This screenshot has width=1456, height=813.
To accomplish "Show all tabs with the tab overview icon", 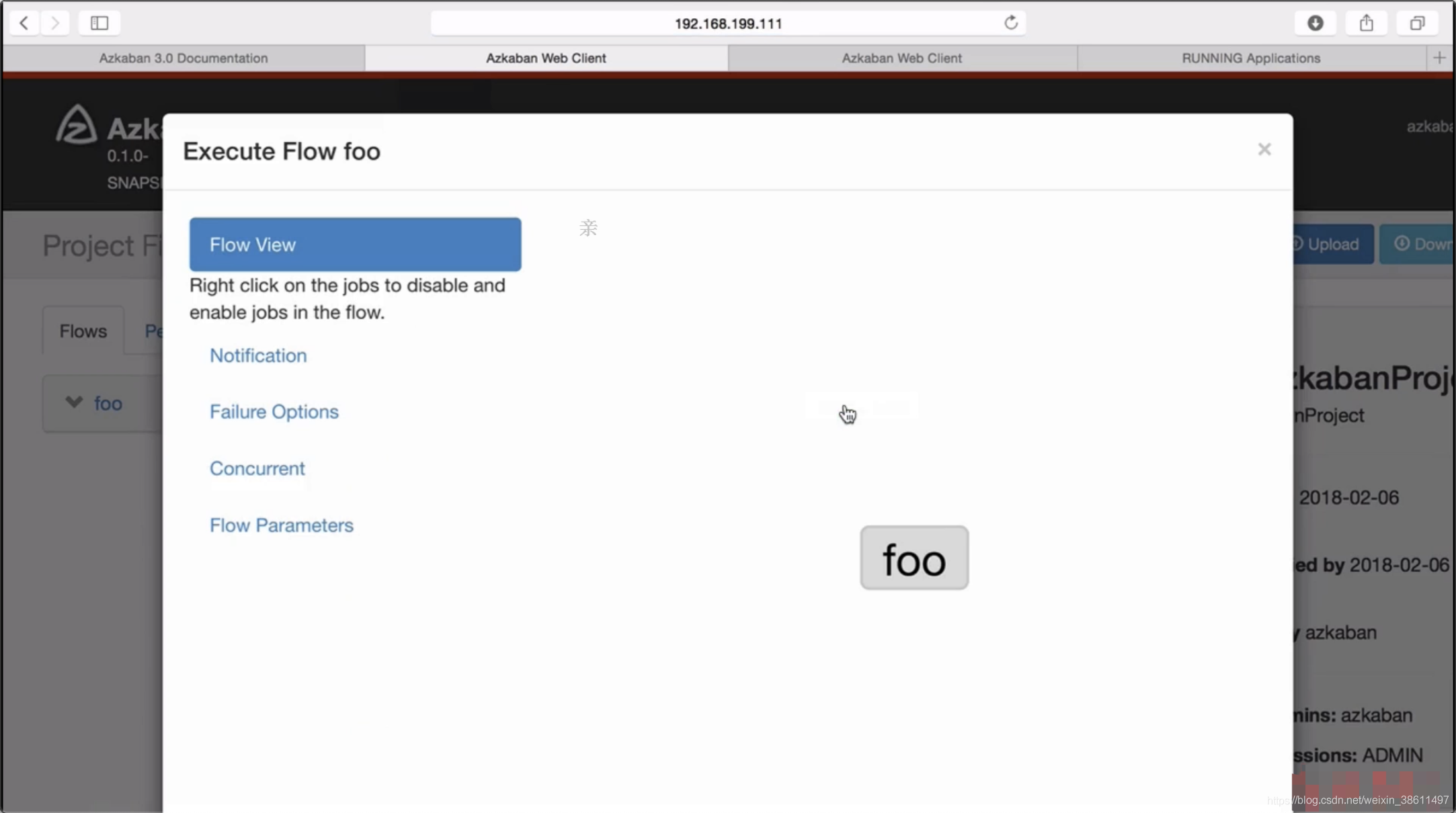I will point(1417,23).
